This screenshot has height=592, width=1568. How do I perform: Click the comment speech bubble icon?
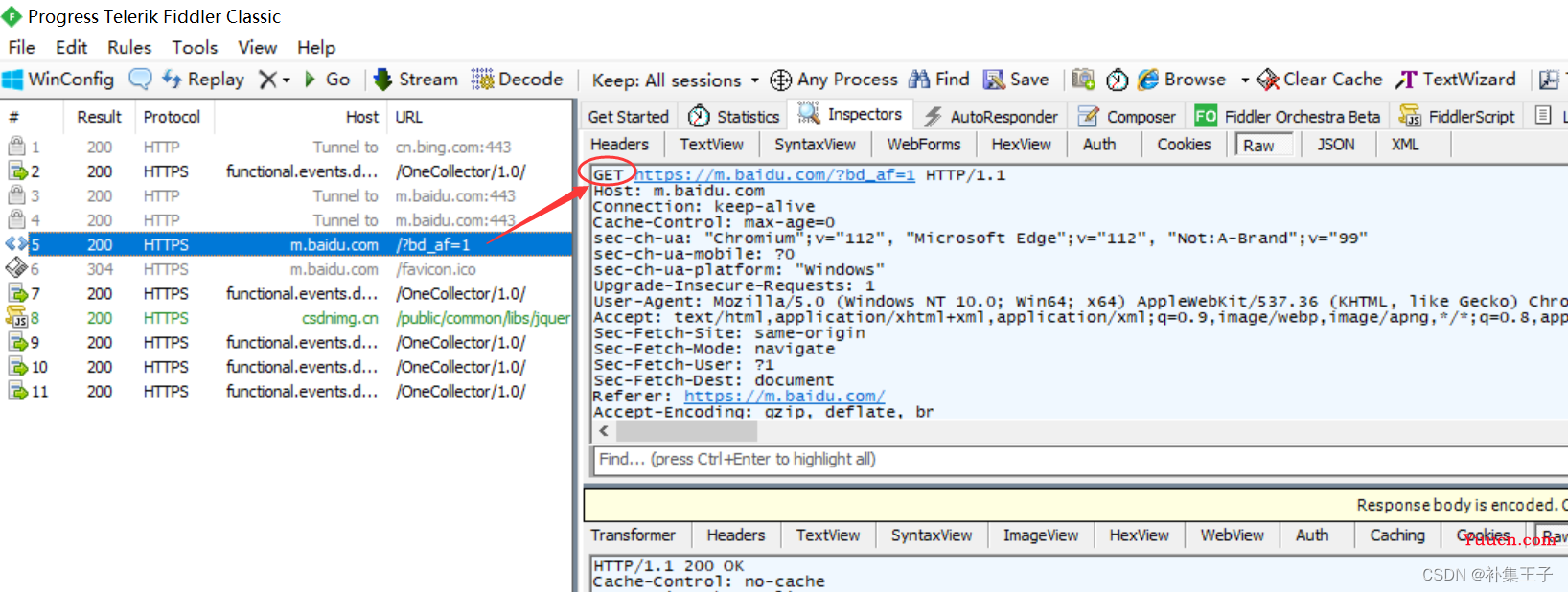pos(140,80)
